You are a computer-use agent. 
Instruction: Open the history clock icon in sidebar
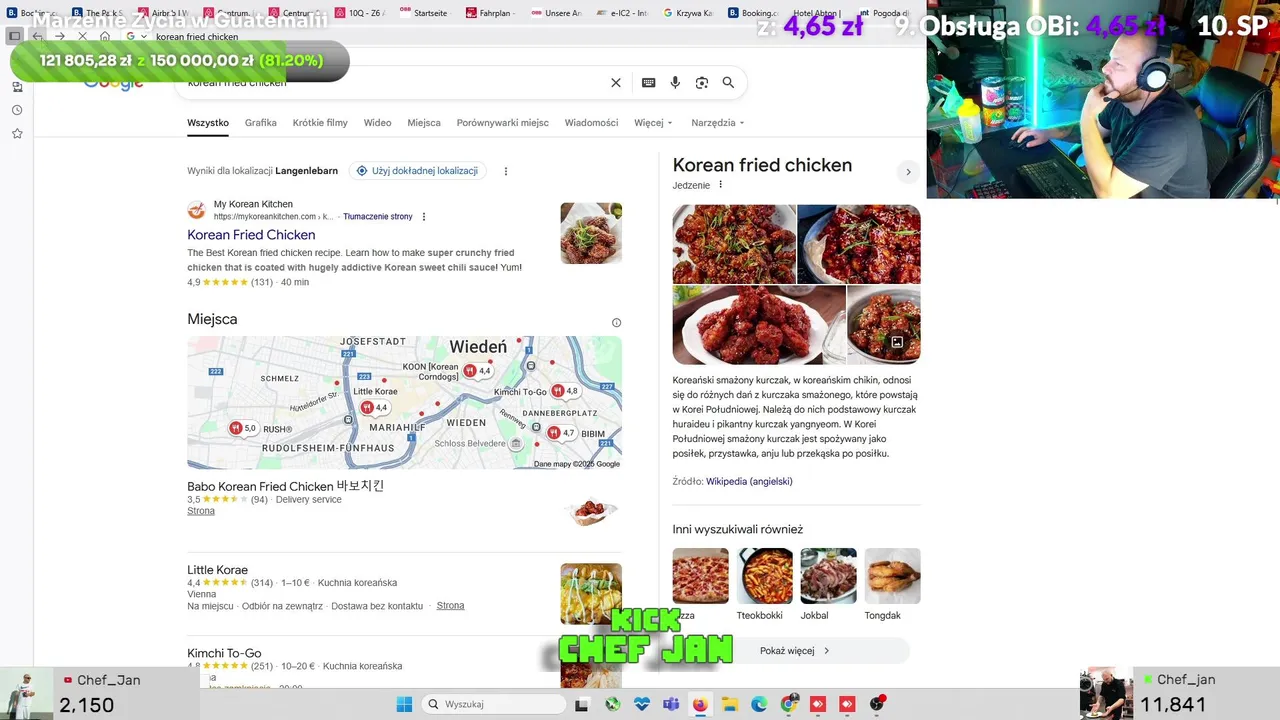17,110
